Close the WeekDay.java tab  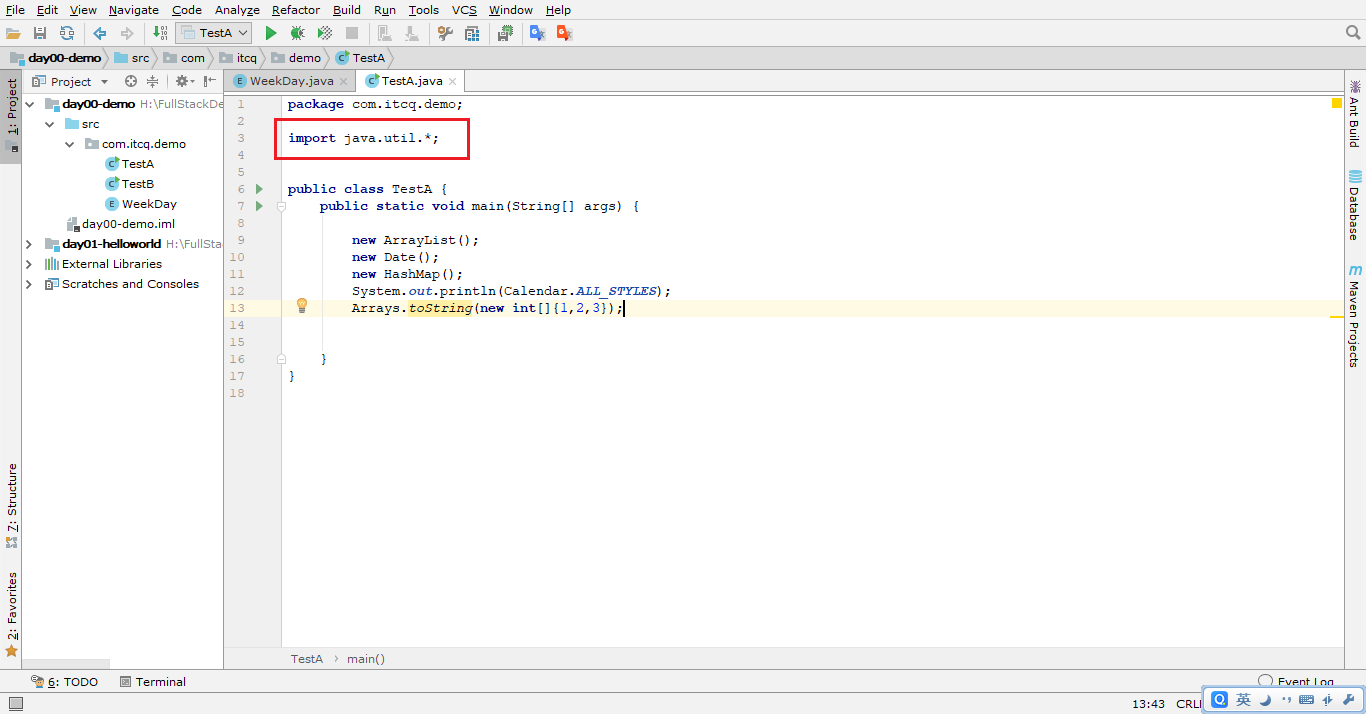click(343, 81)
